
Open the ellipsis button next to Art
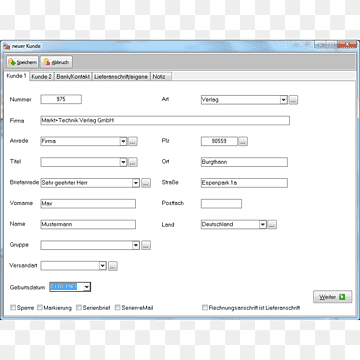(293, 100)
